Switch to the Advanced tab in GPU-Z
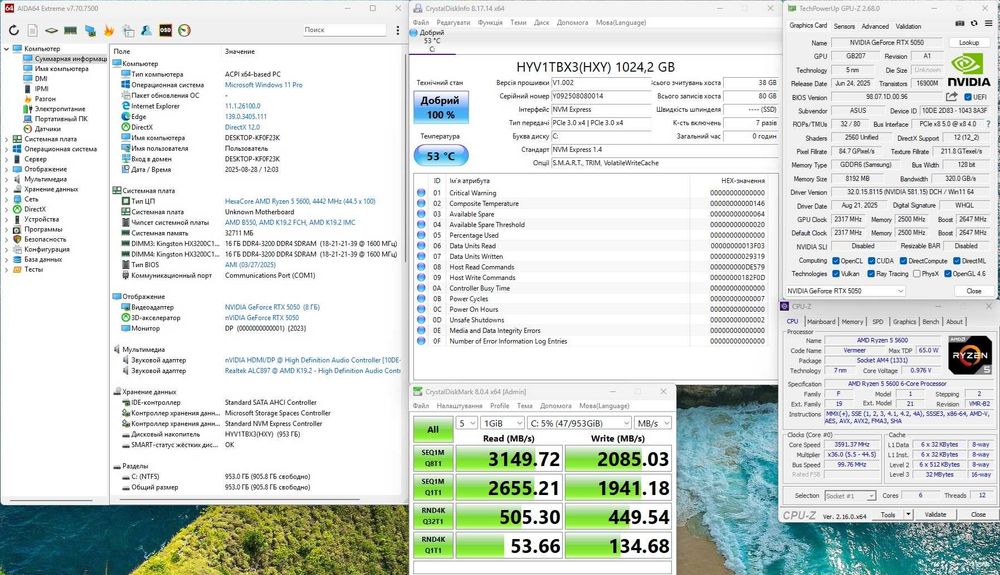1000x575 pixels. click(875, 26)
